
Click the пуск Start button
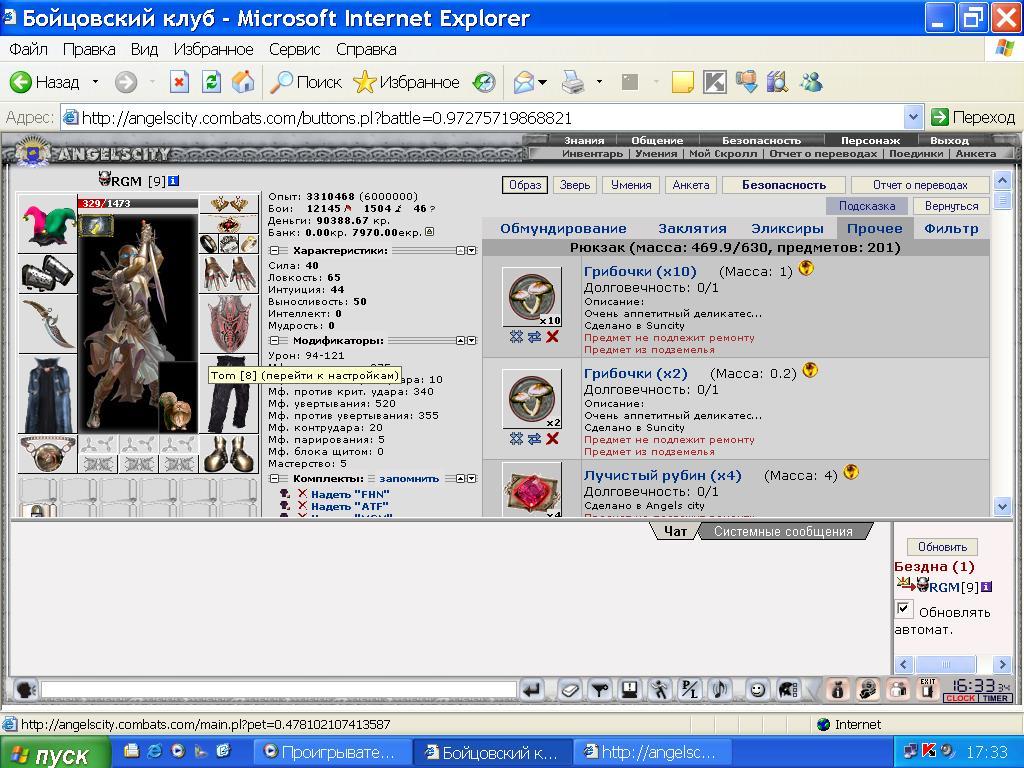55,754
